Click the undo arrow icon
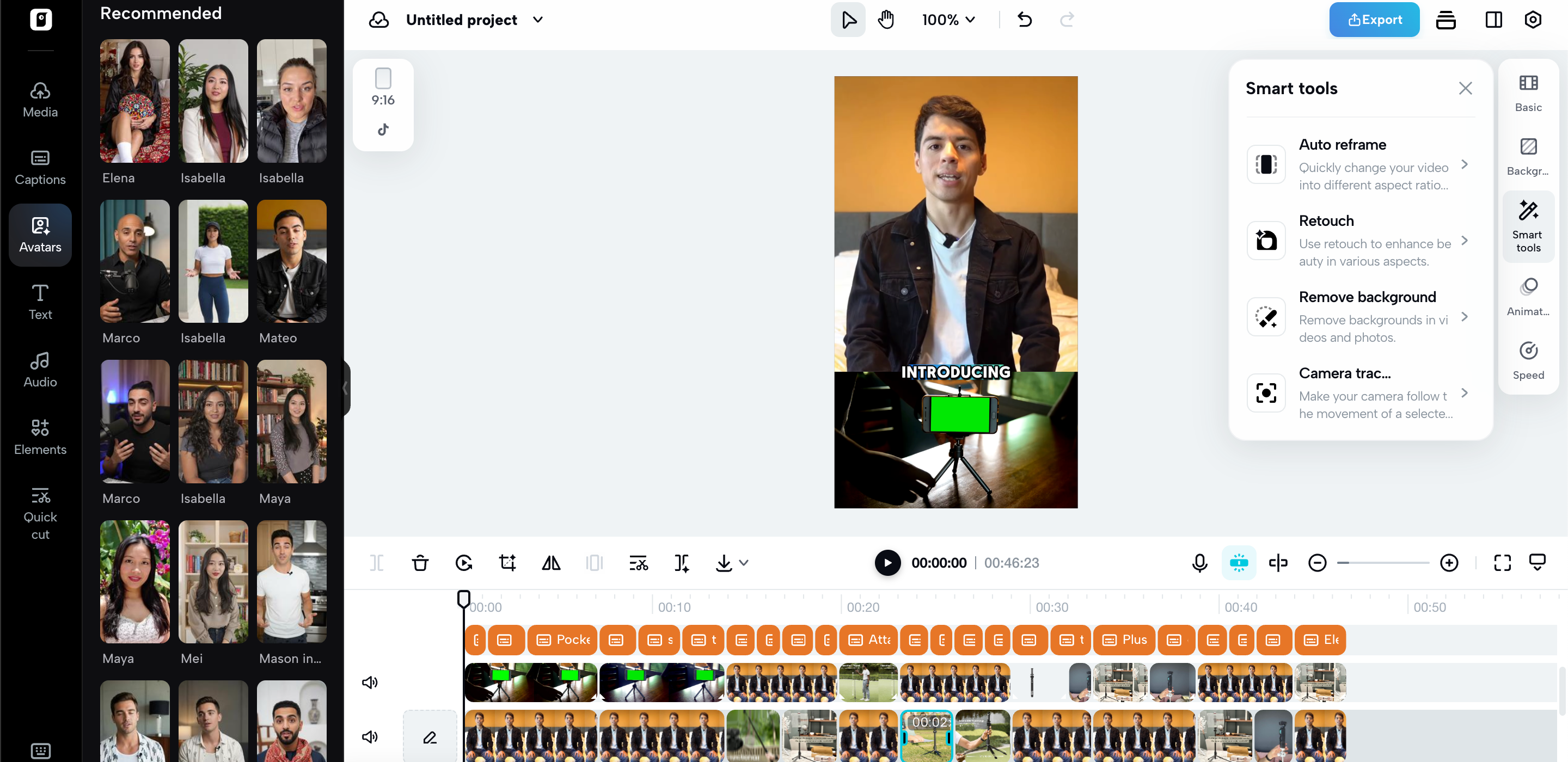Screen dimensions: 1568x762 [x=1025, y=20]
